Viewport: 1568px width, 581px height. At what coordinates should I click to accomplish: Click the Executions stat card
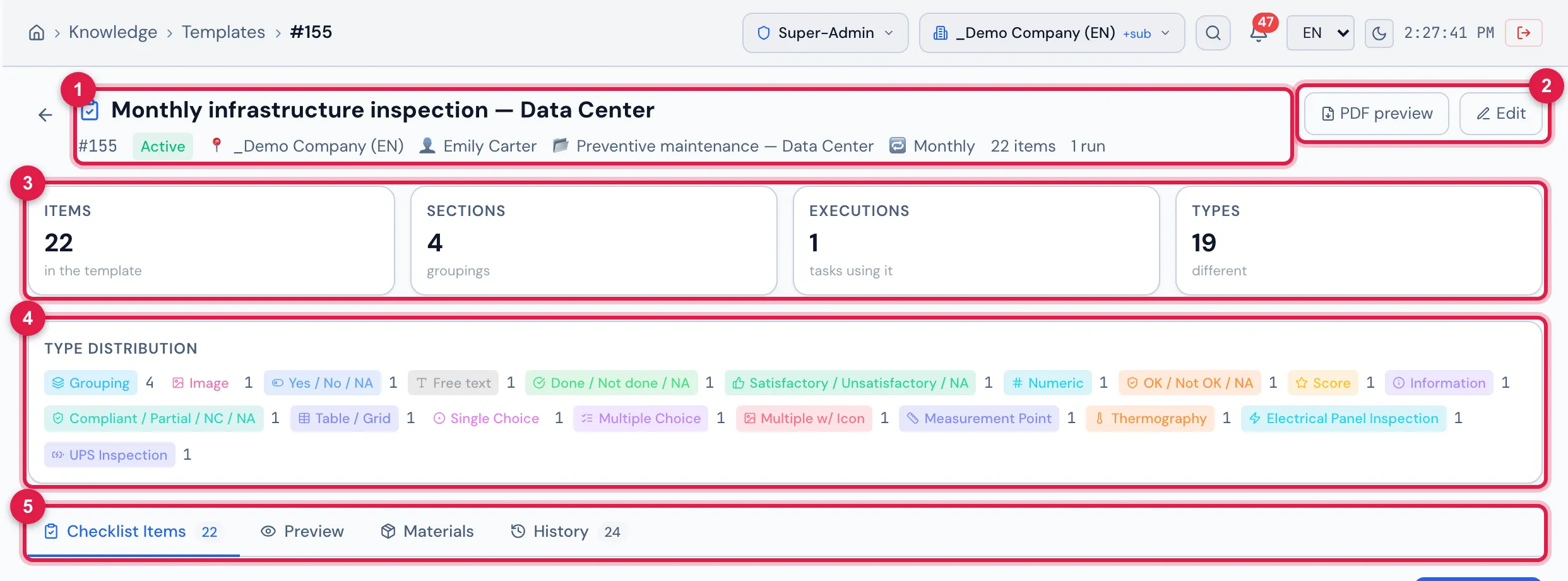[976, 241]
